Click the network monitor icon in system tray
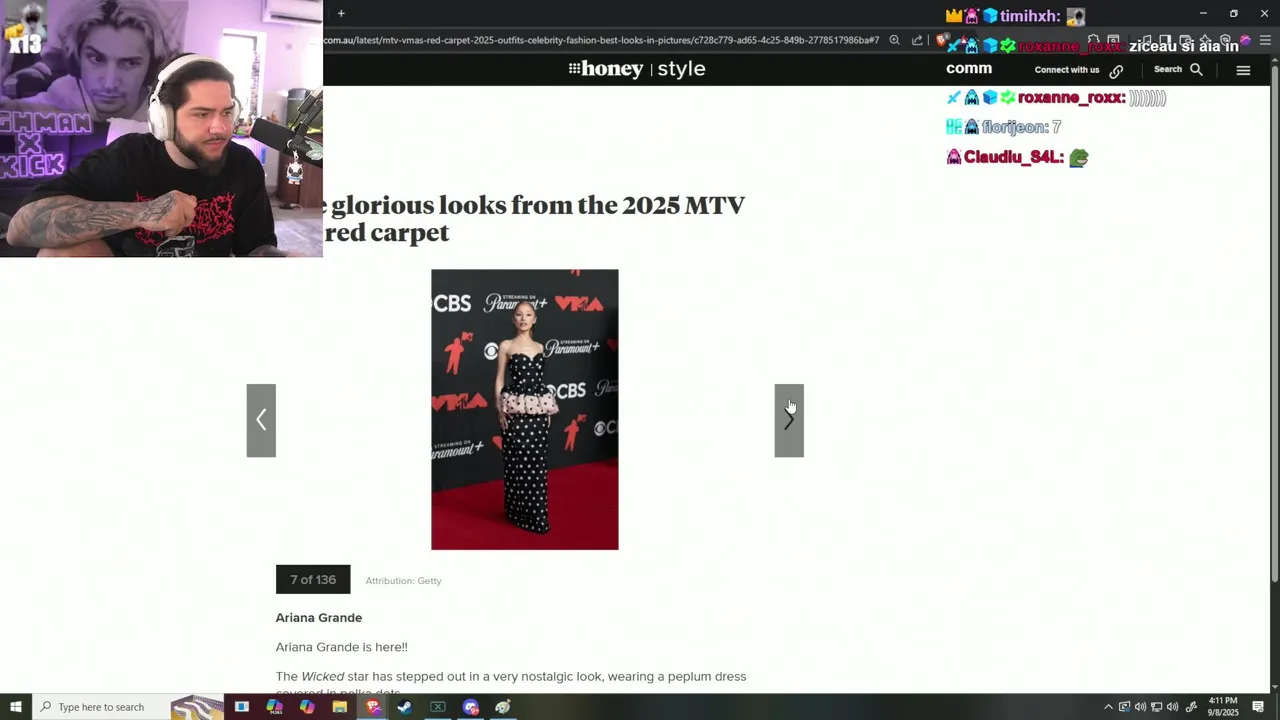Viewport: 1280px width, 720px height. click(1157, 707)
